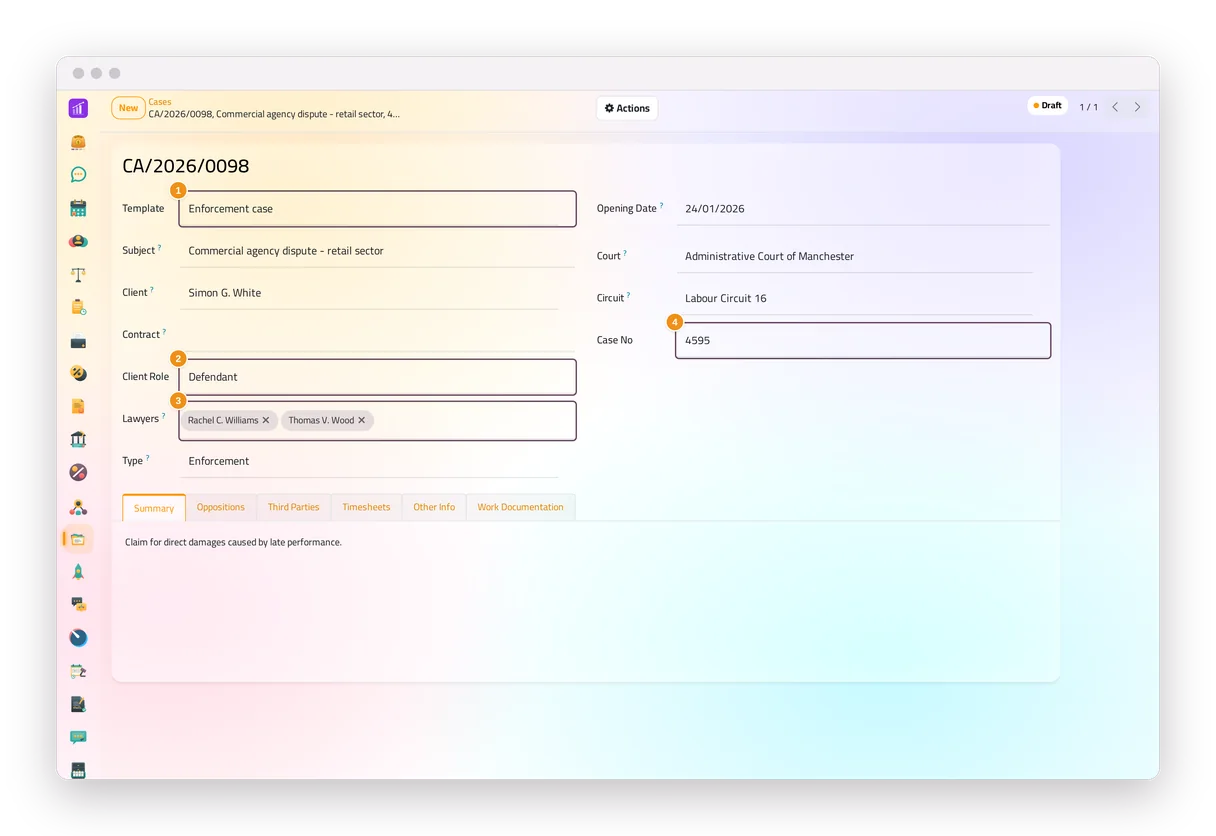Open the highlighted folder sidebar icon
Image resolution: width=1216 pixels, height=836 pixels.
click(78, 539)
